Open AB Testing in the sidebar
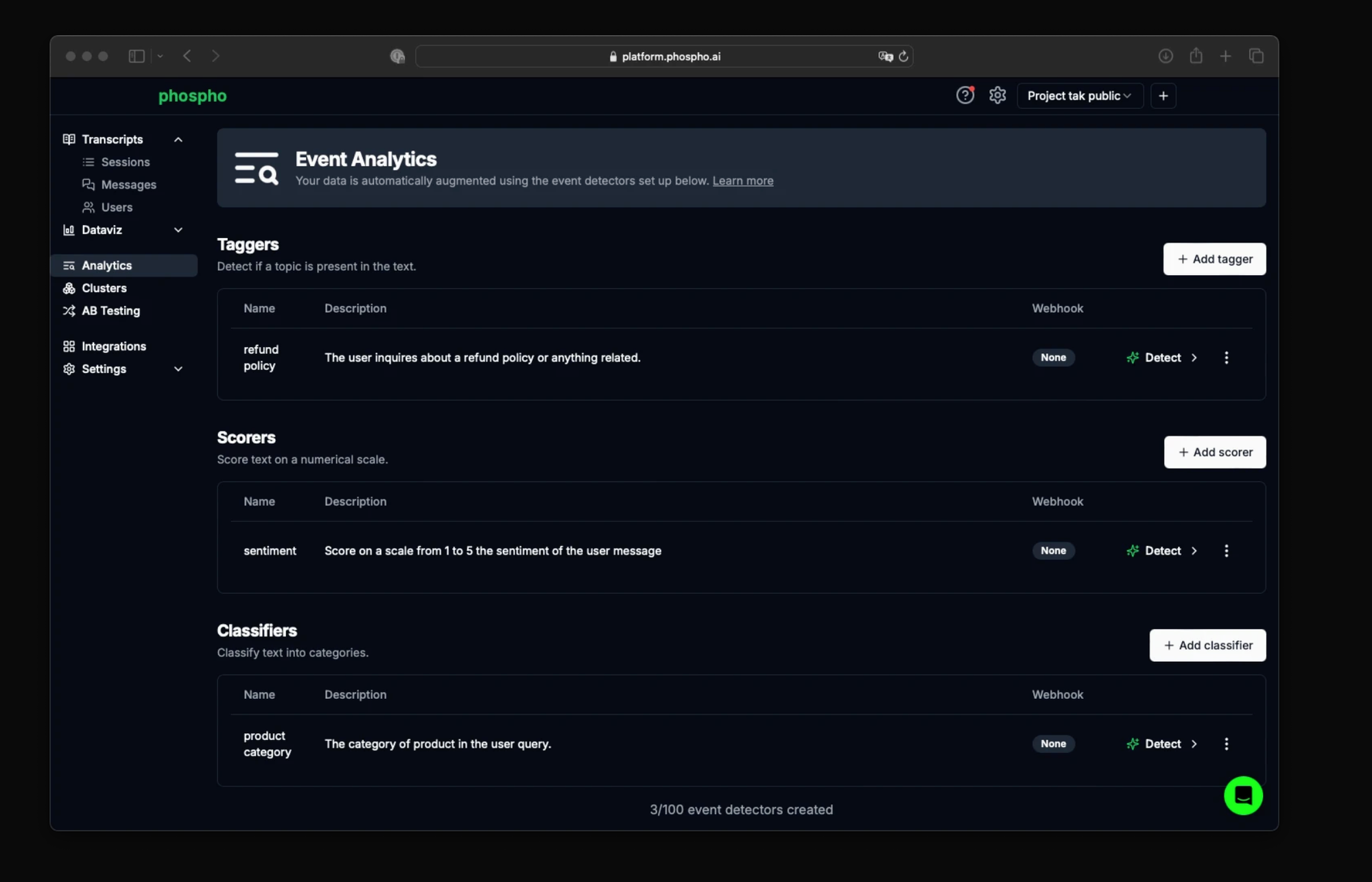 click(110, 311)
